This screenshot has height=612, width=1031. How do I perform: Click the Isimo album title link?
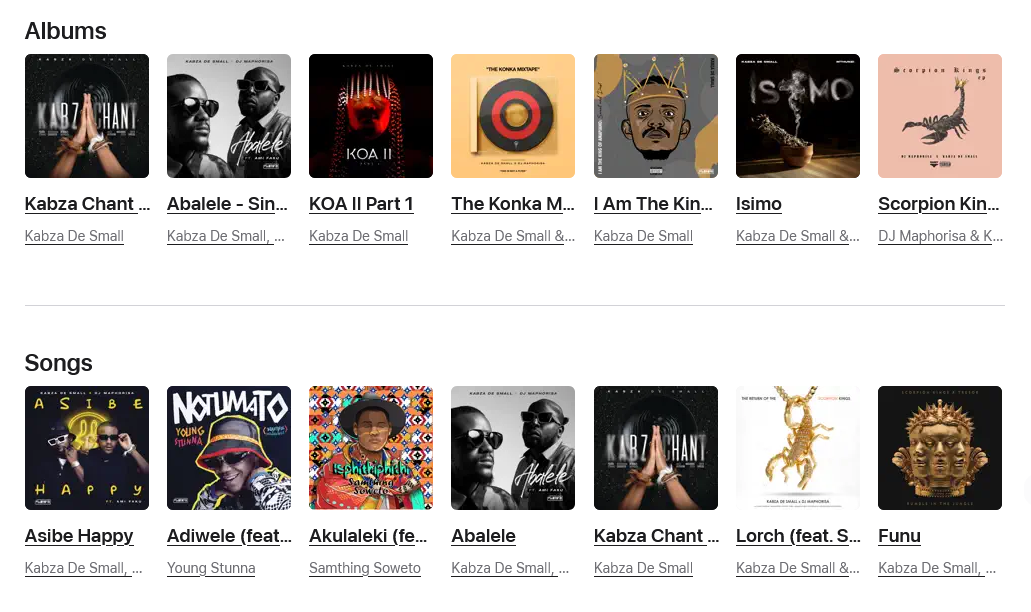click(759, 204)
